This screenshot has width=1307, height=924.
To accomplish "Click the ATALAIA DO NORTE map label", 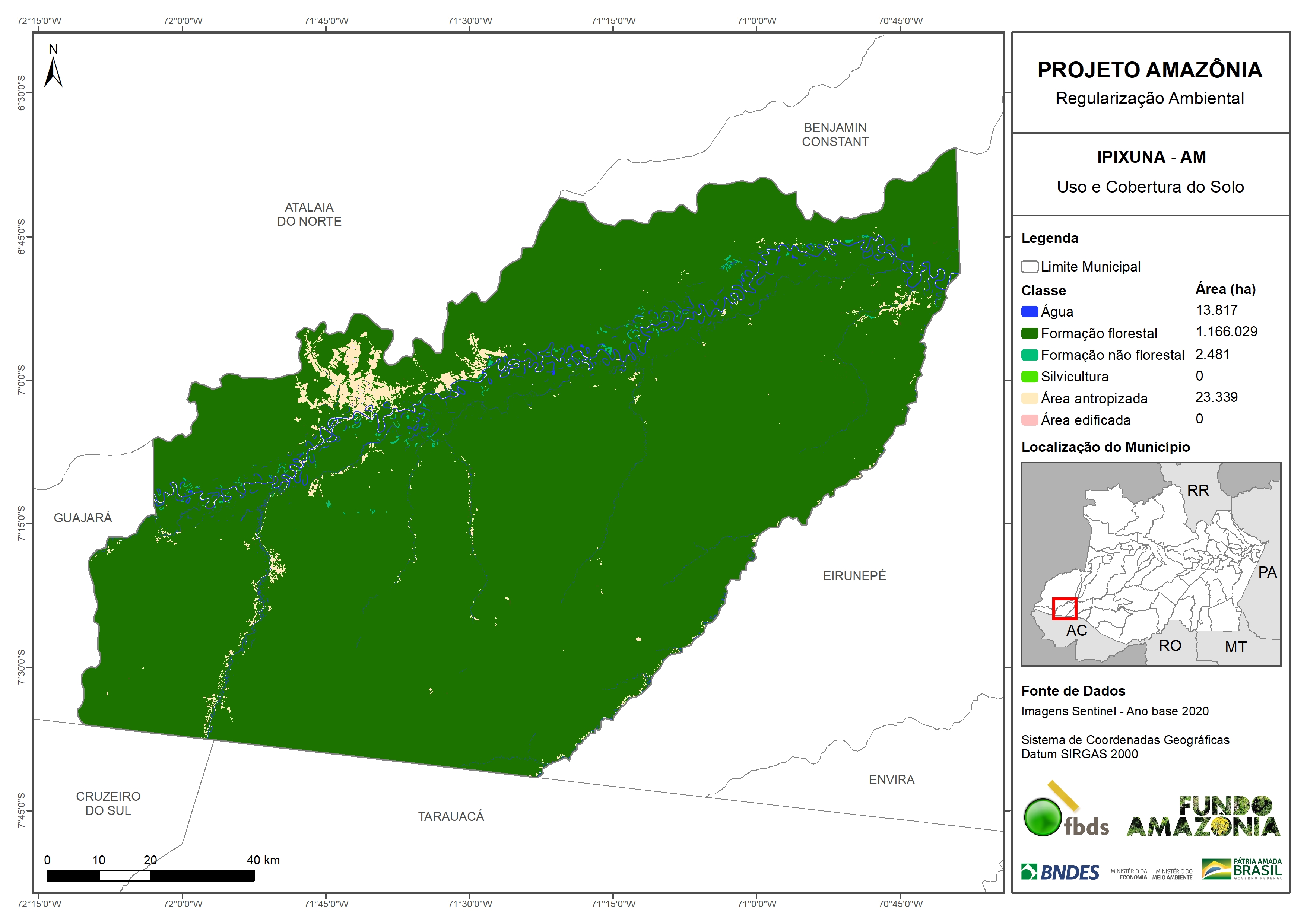I will tap(309, 214).
